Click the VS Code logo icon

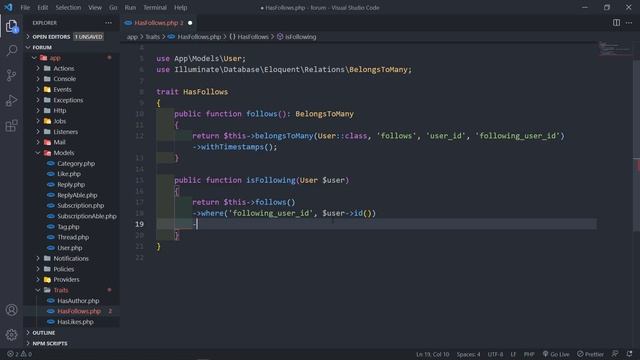(9, 7)
